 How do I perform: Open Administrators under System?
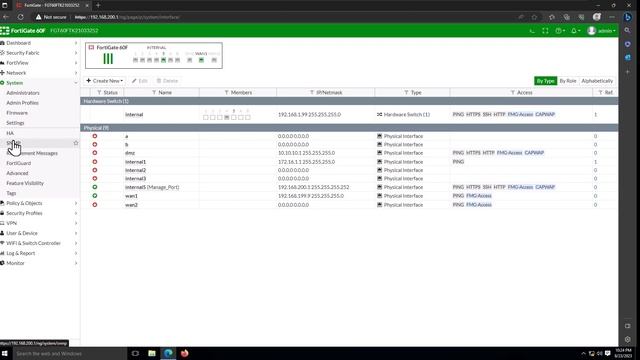(23, 93)
